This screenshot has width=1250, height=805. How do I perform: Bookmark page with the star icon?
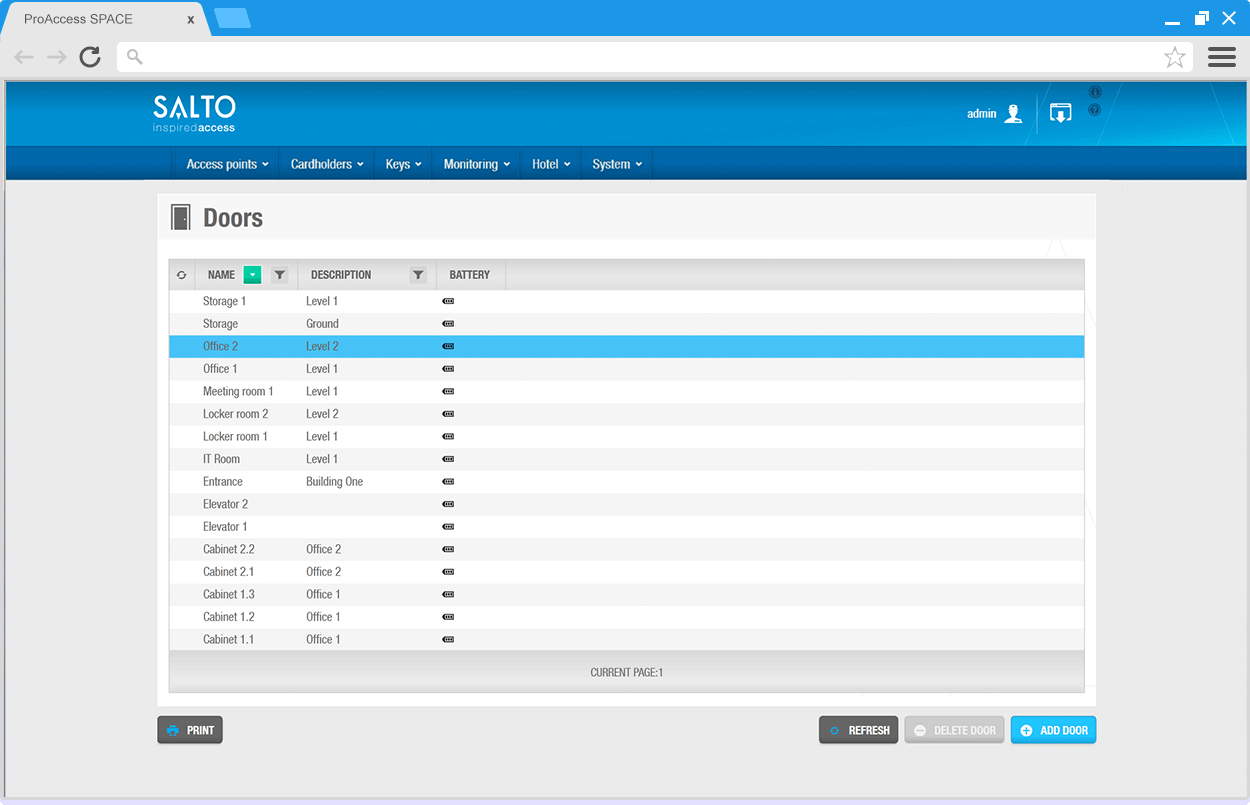1174,57
